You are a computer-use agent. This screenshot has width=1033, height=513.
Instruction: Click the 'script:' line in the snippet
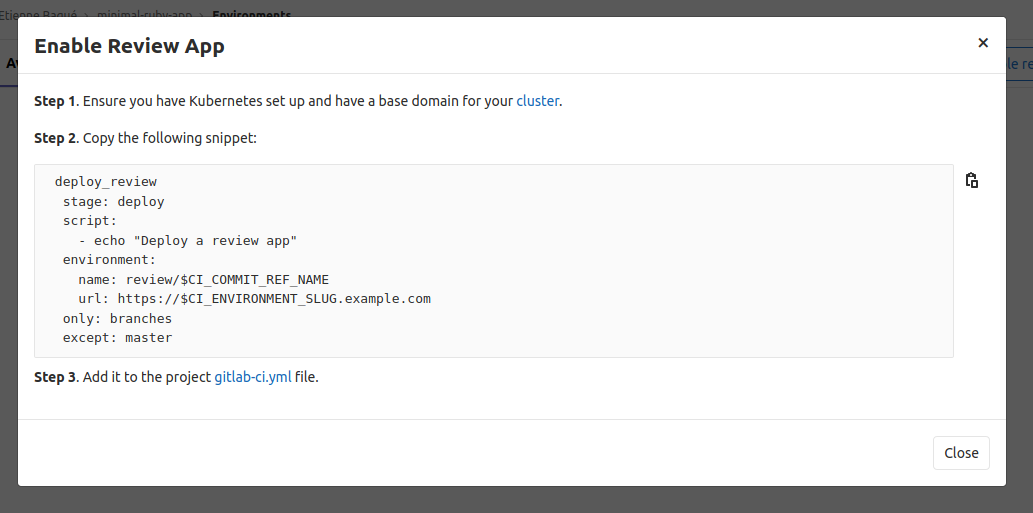[x=90, y=221]
